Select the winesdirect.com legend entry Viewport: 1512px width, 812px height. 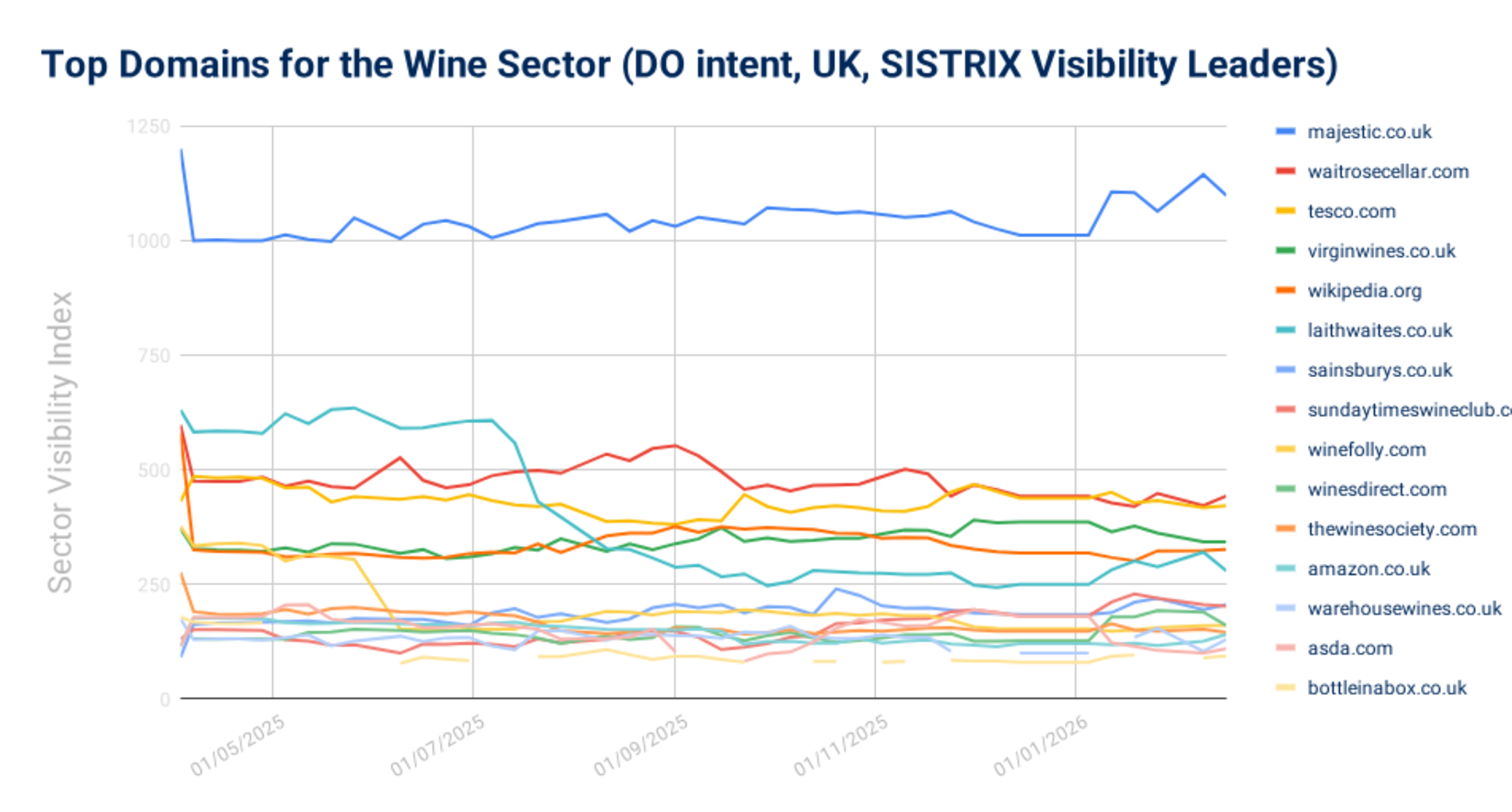[x=1377, y=489]
